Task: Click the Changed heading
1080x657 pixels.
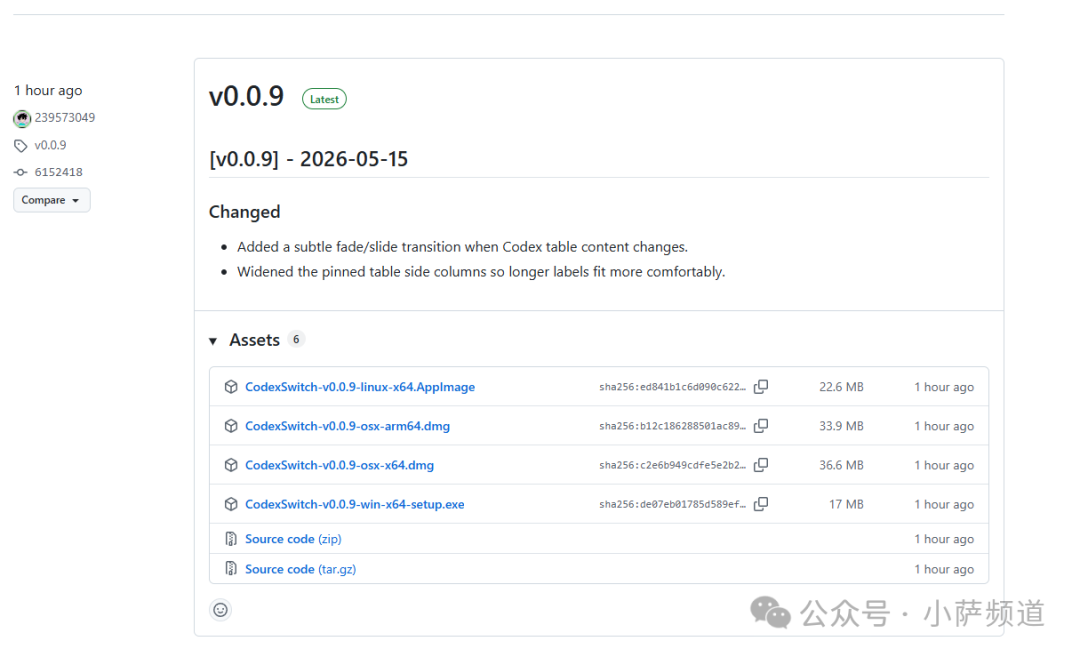Action: tap(245, 212)
